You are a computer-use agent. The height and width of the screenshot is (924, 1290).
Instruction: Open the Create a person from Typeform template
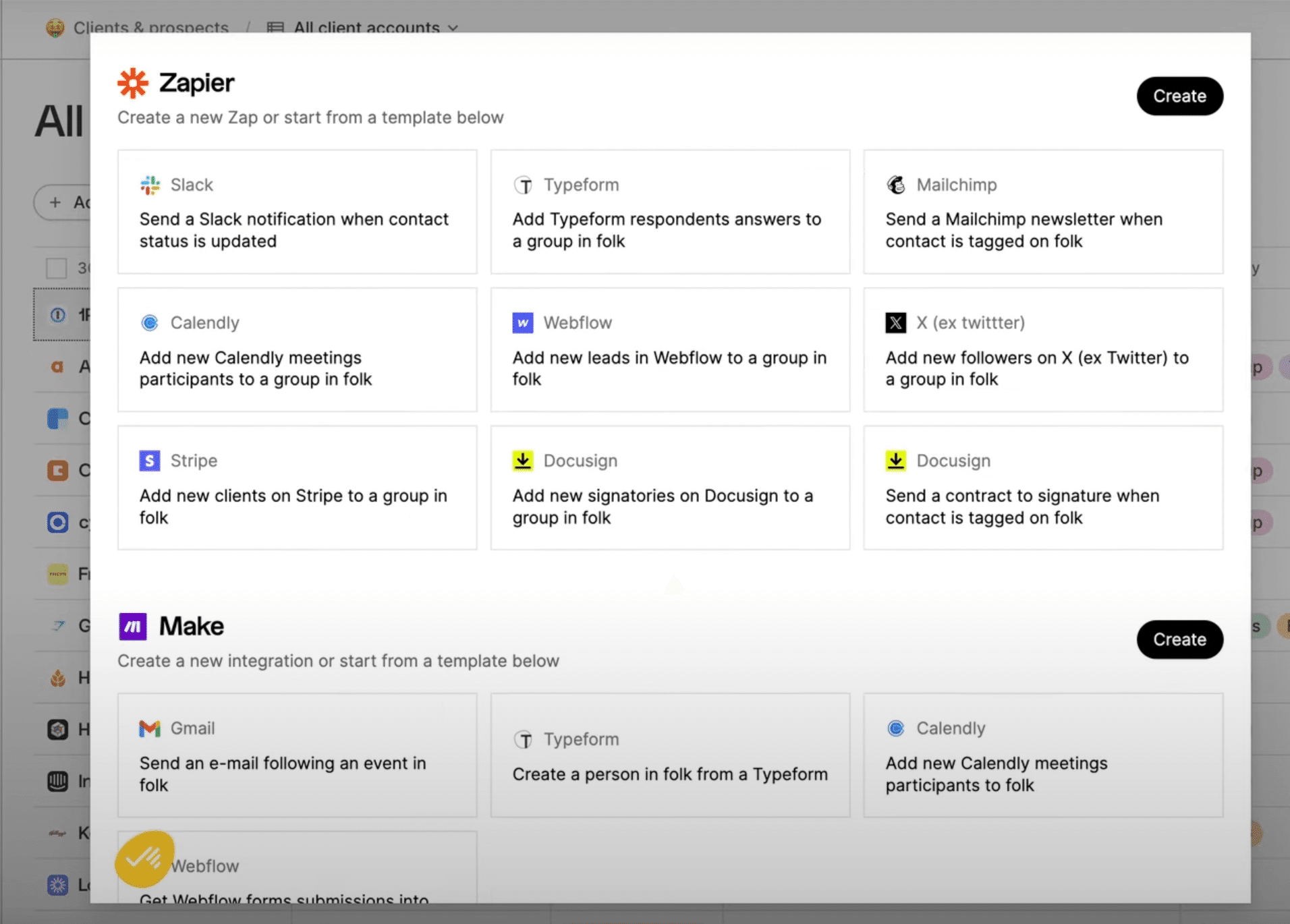pos(670,755)
